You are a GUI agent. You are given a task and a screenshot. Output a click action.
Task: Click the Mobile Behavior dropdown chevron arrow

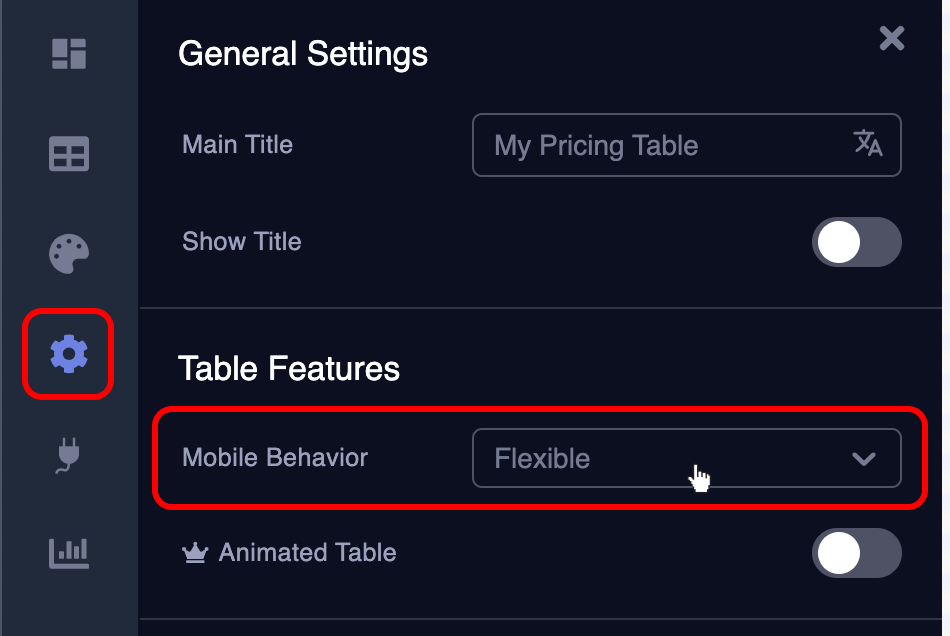[863, 459]
